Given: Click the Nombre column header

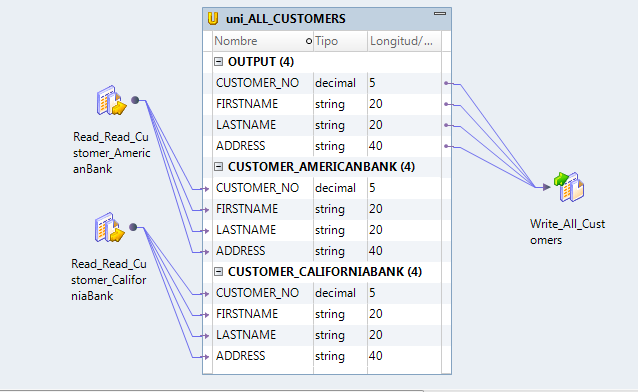Looking at the screenshot, I should (x=262, y=41).
